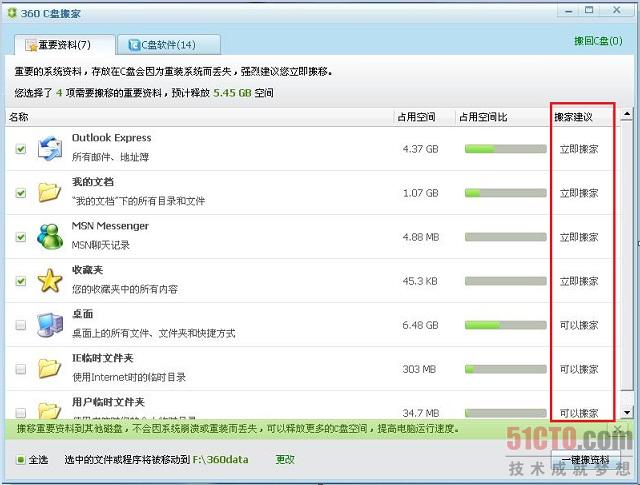
Task: Click the 桌面 computer icon
Action: [x=50, y=325]
